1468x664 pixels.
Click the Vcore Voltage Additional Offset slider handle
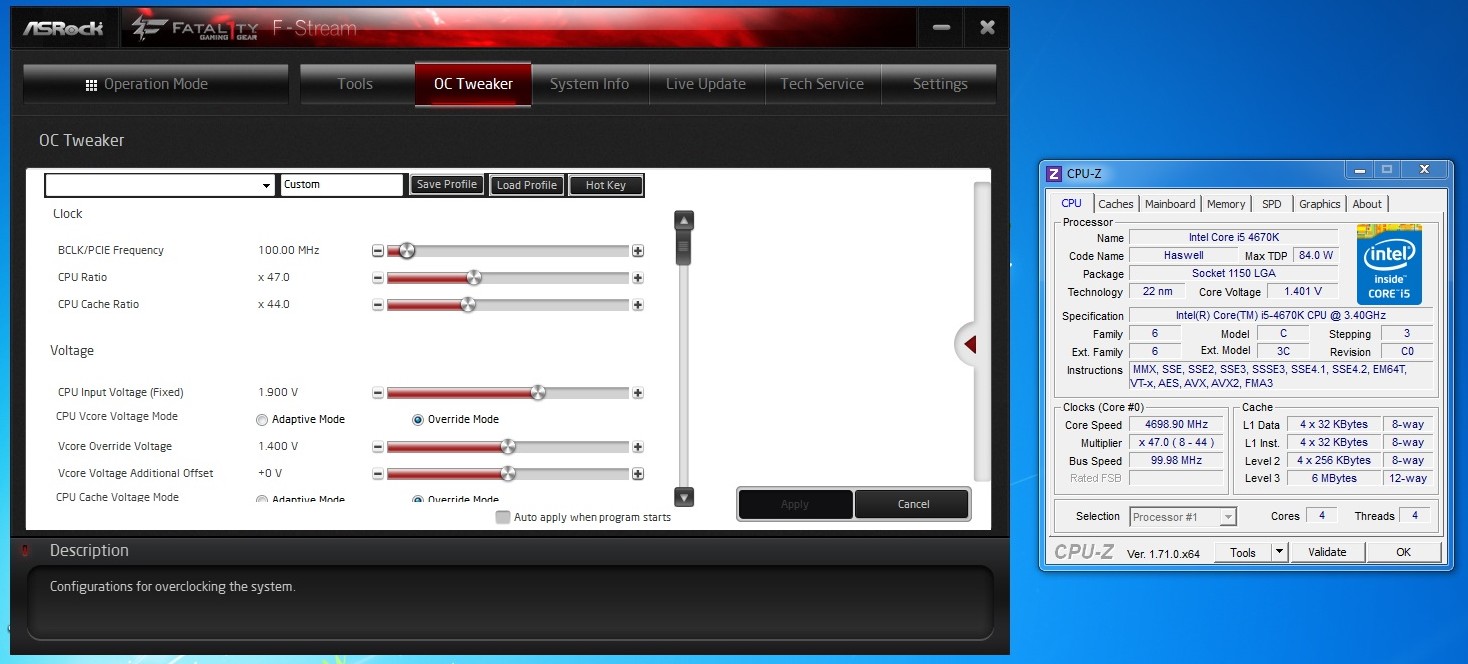[508, 474]
